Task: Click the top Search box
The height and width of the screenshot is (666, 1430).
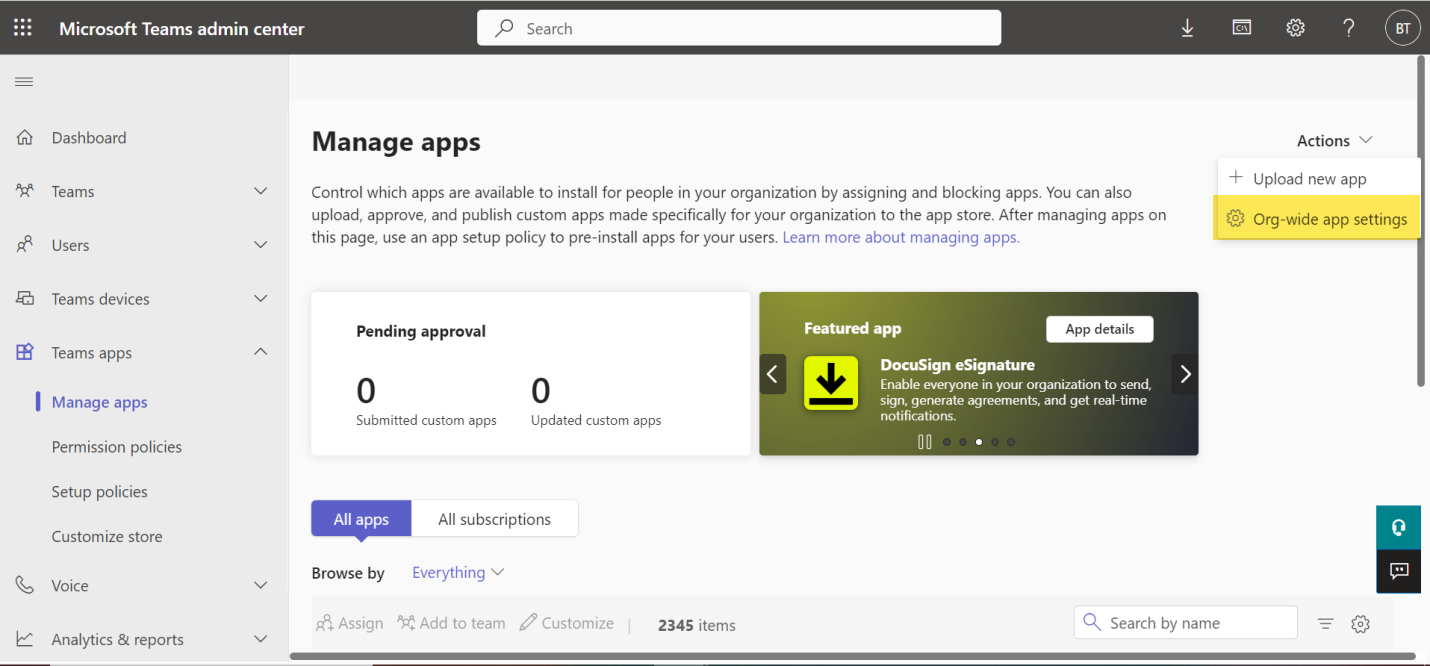Action: 739,28
